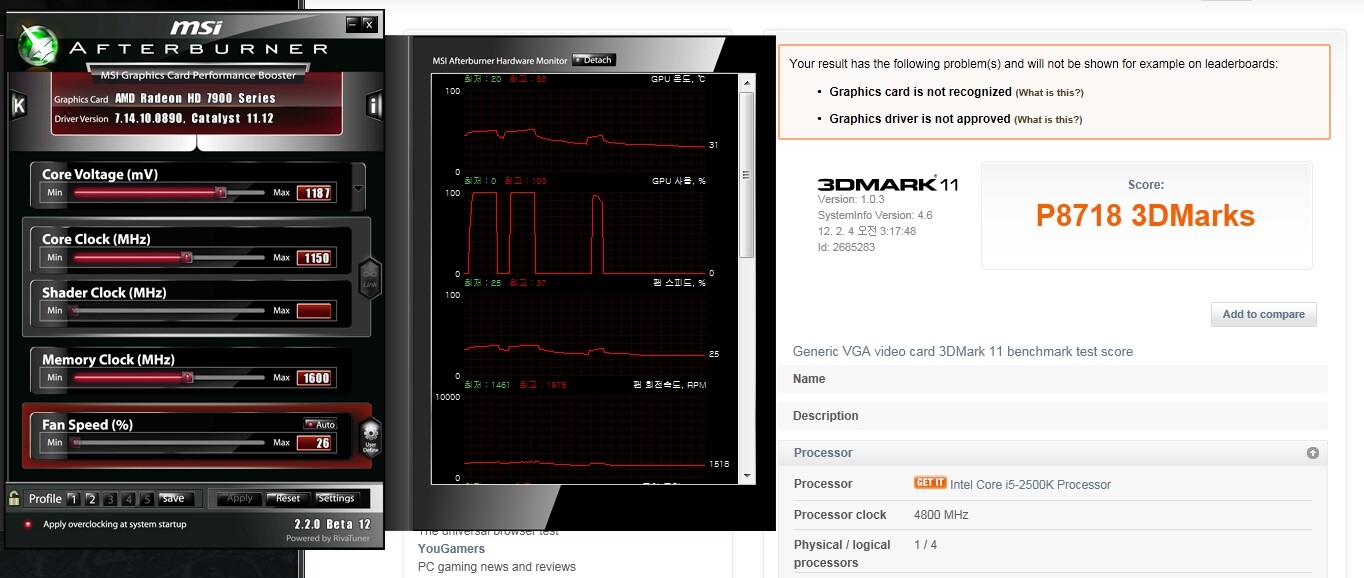Click the hardware monitor scrollbar thumb
The image size is (1364, 578).
pos(745,175)
